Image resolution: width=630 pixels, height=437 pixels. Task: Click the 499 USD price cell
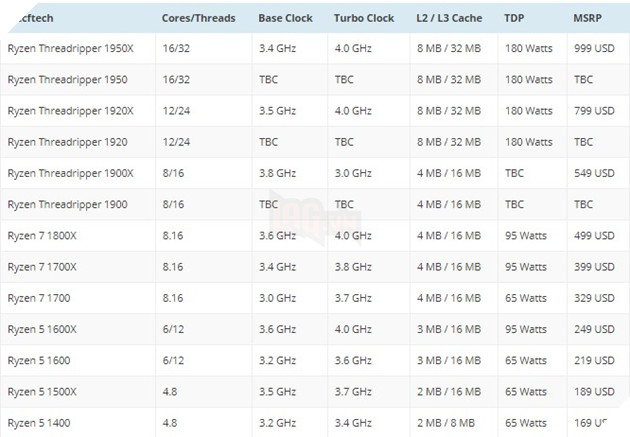(x=594, y=236)
